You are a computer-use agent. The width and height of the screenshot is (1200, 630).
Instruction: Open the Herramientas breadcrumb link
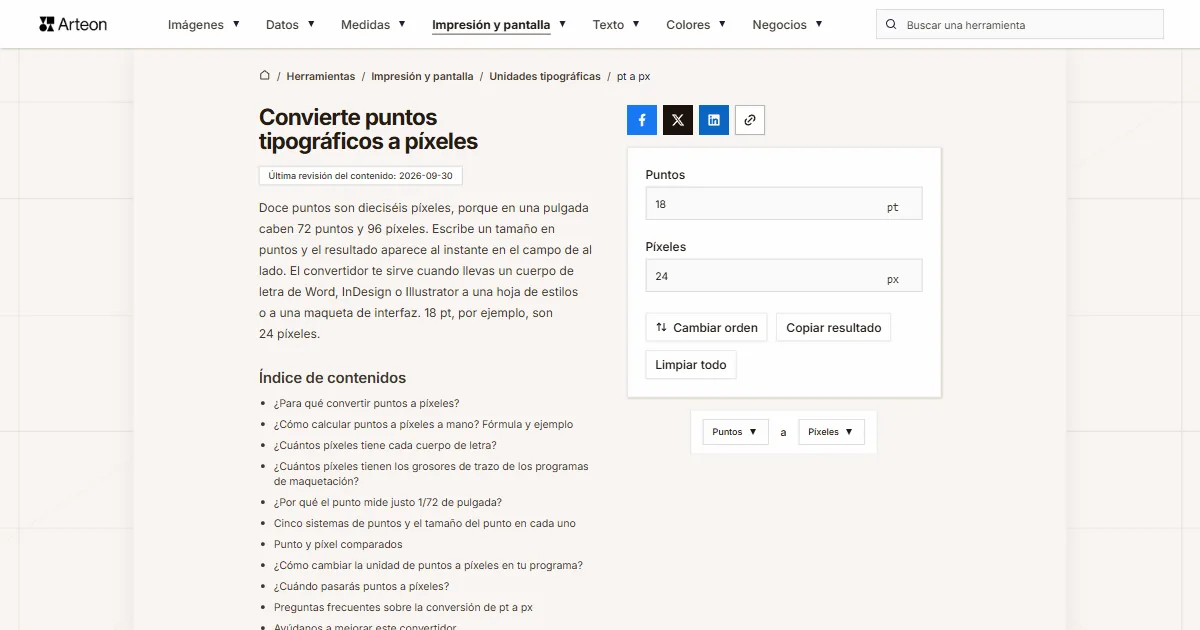pos(321,76)
